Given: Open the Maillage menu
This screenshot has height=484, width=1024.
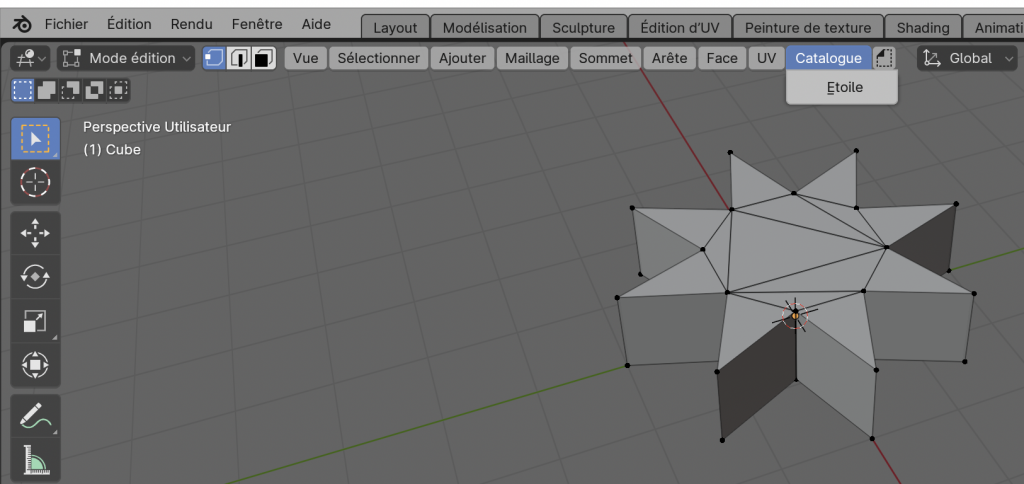Looking at the screenshot, I should pyautogui.click(x=532, y=58).
